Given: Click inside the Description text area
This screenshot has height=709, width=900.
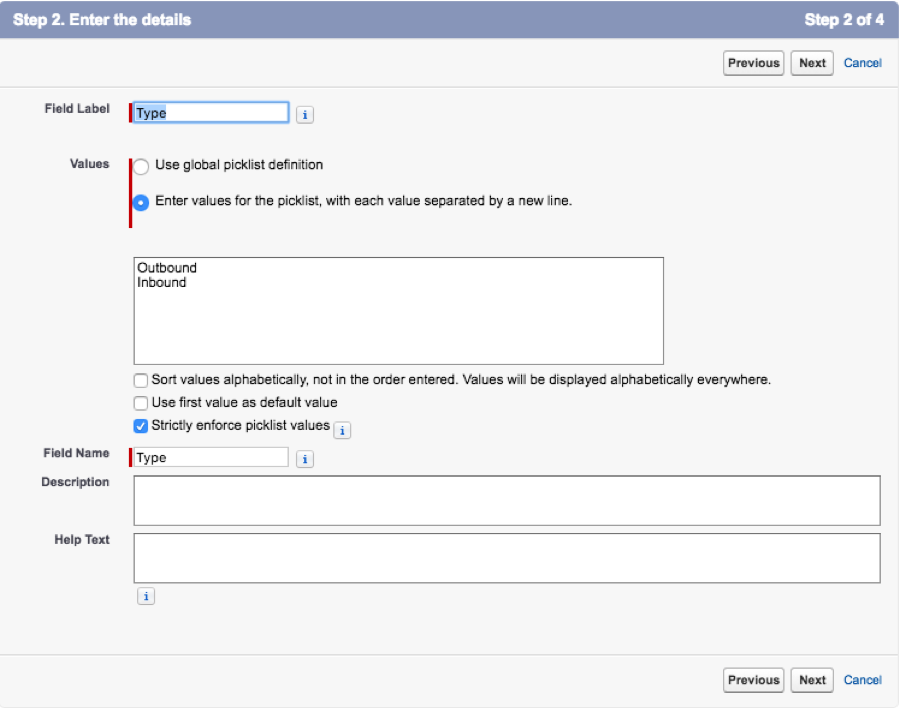Looking at the screenshot, I should coord(506,500).
